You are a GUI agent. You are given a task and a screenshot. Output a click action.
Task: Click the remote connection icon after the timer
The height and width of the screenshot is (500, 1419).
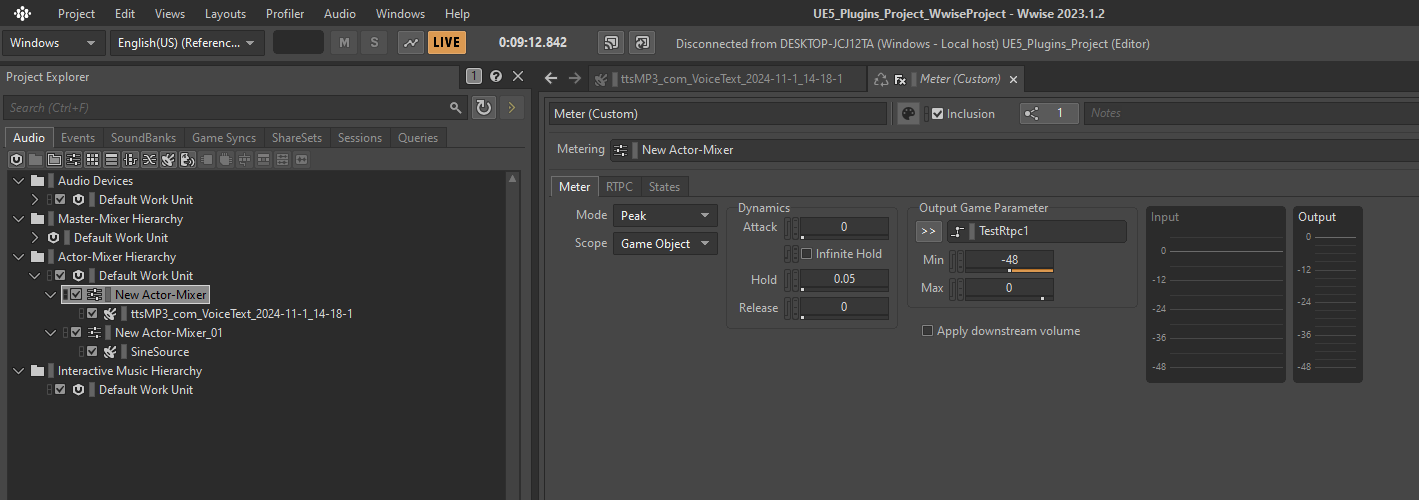610,43
